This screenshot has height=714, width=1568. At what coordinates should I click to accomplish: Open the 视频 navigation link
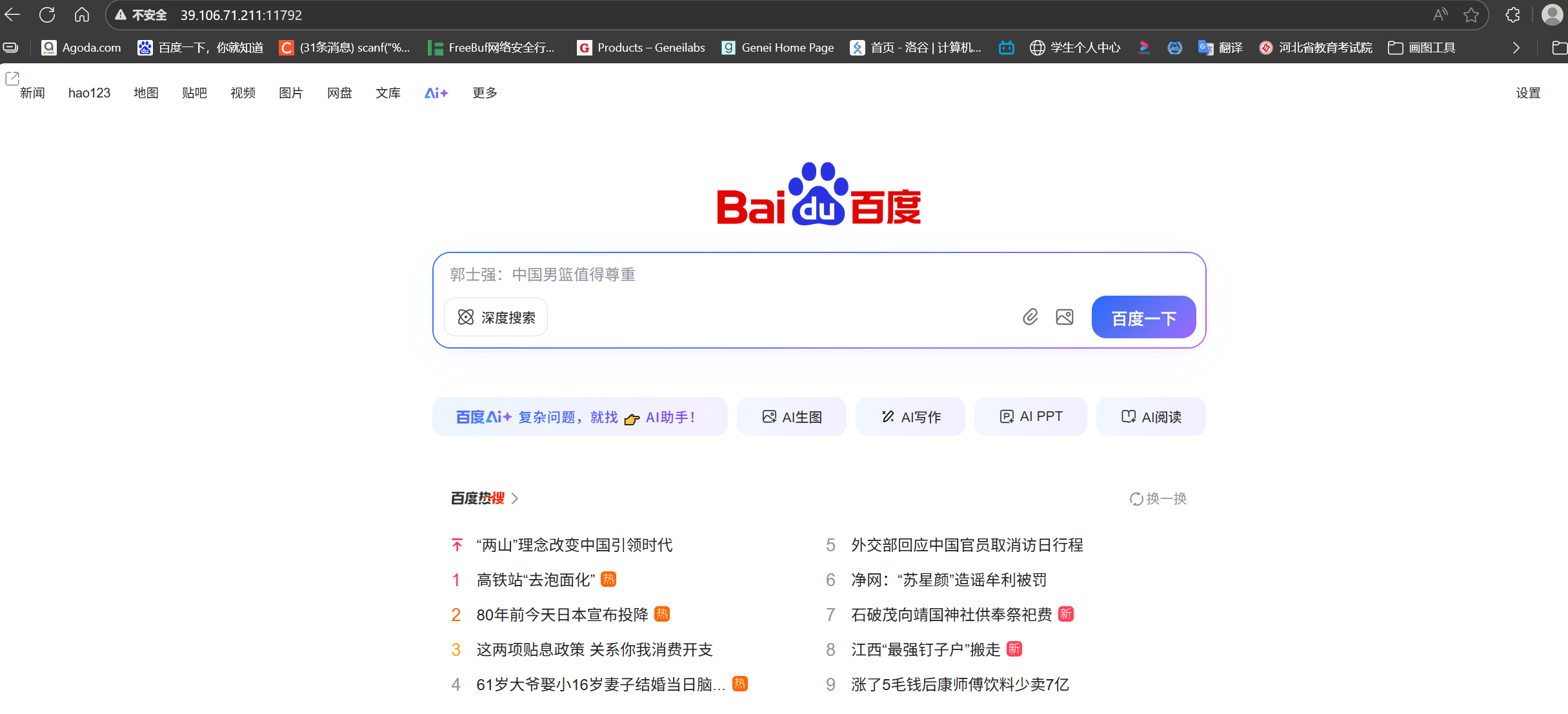click(243, 93)
